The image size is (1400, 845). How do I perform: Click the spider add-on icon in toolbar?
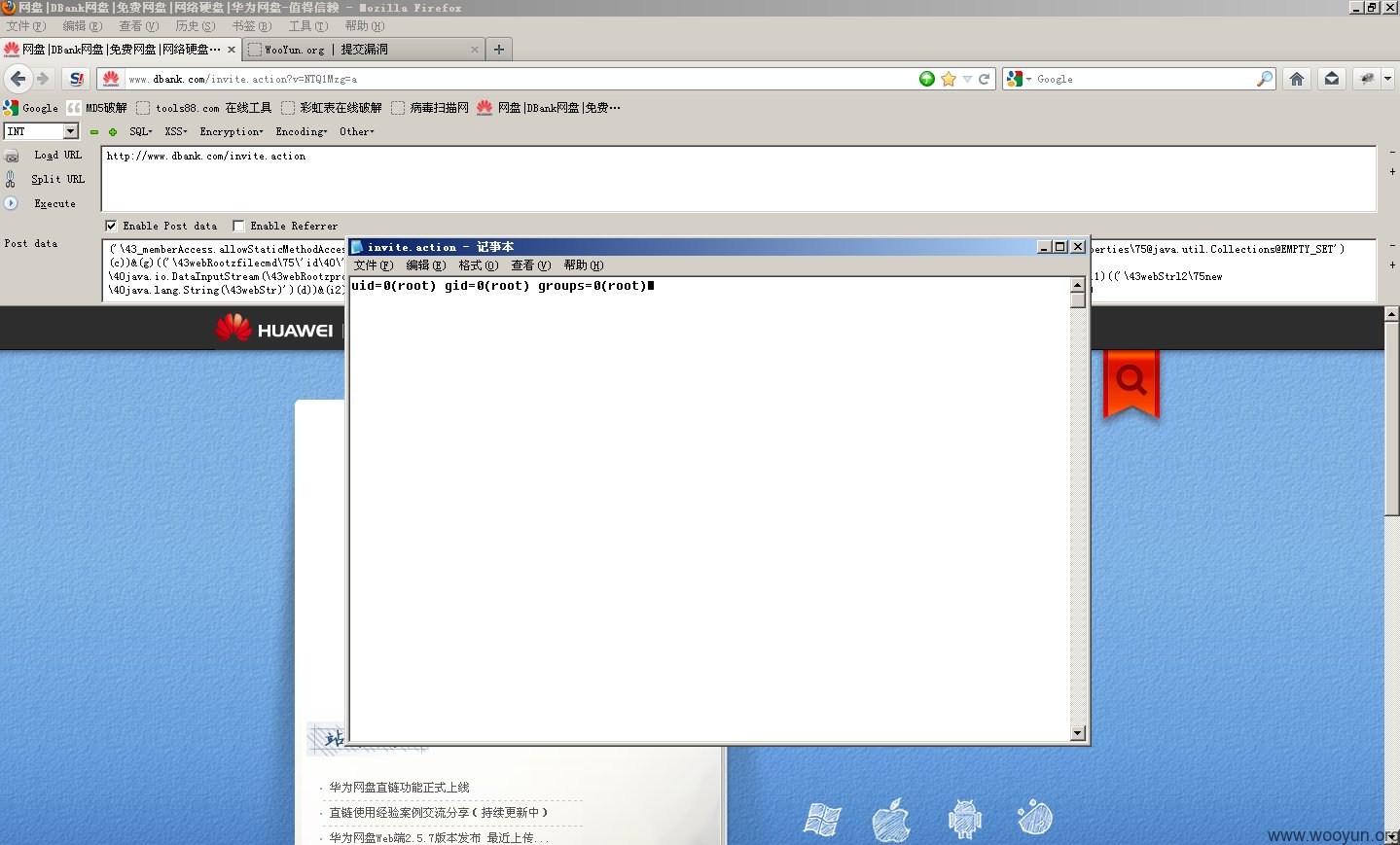tap(1367, 79)
